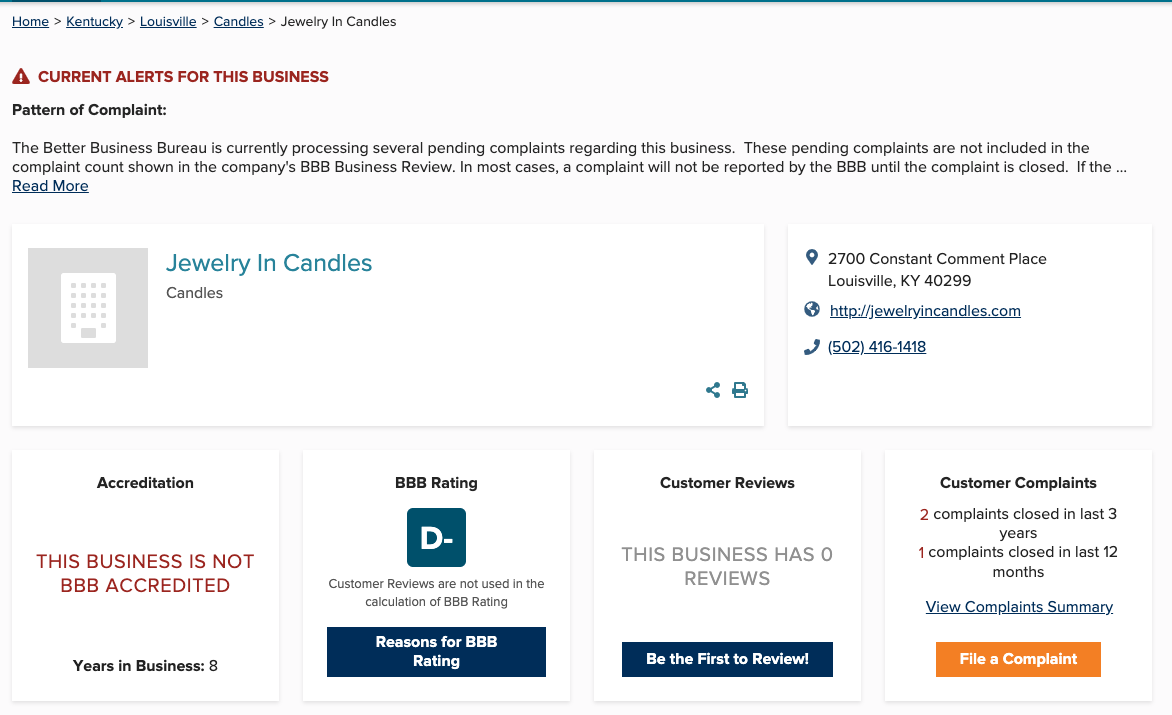
Task: Click the red alert warning triangle icon
Action: tap(21, 76)
